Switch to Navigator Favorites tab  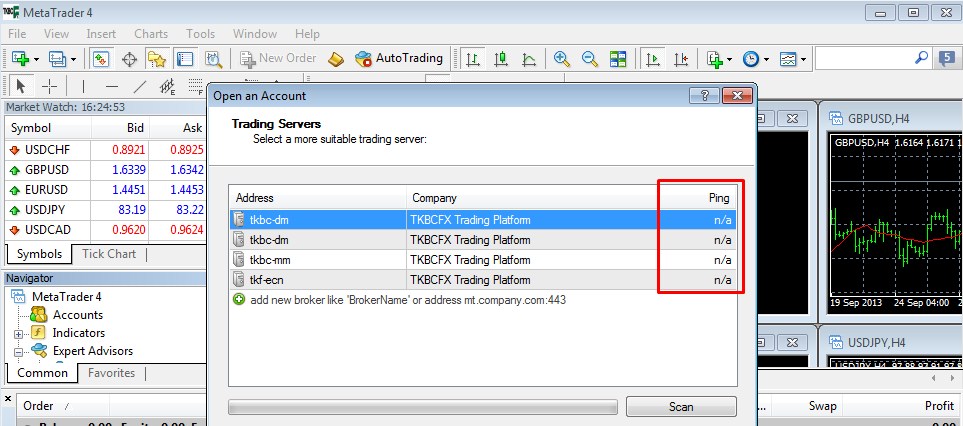(111, 373)
